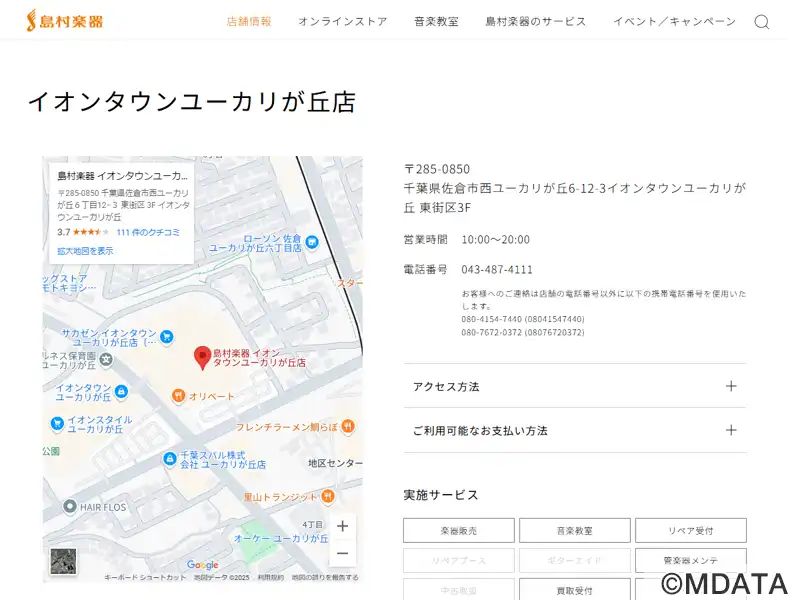800x600 pixels.
Task: Open the 音楽教室 menu
Action: pos(436,21)
